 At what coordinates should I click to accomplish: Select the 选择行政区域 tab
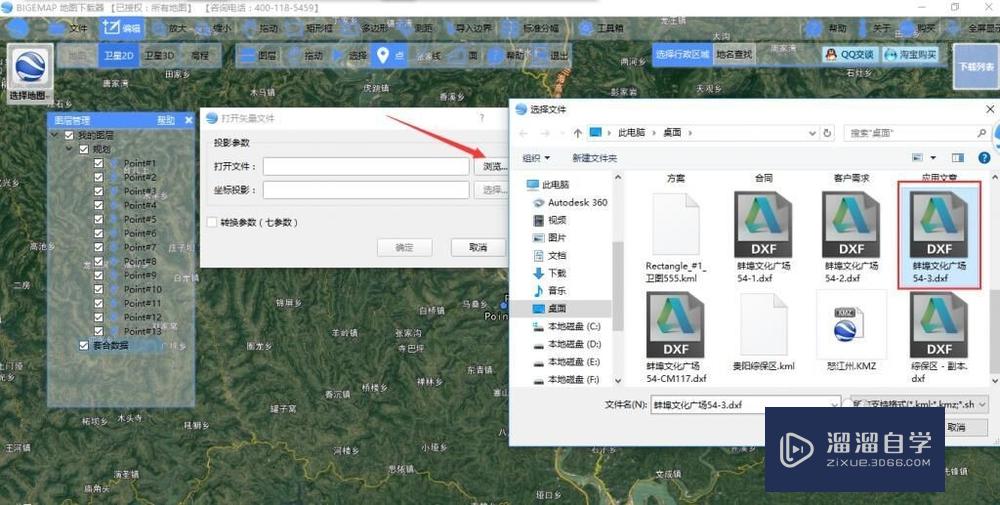tap(682, 55)
